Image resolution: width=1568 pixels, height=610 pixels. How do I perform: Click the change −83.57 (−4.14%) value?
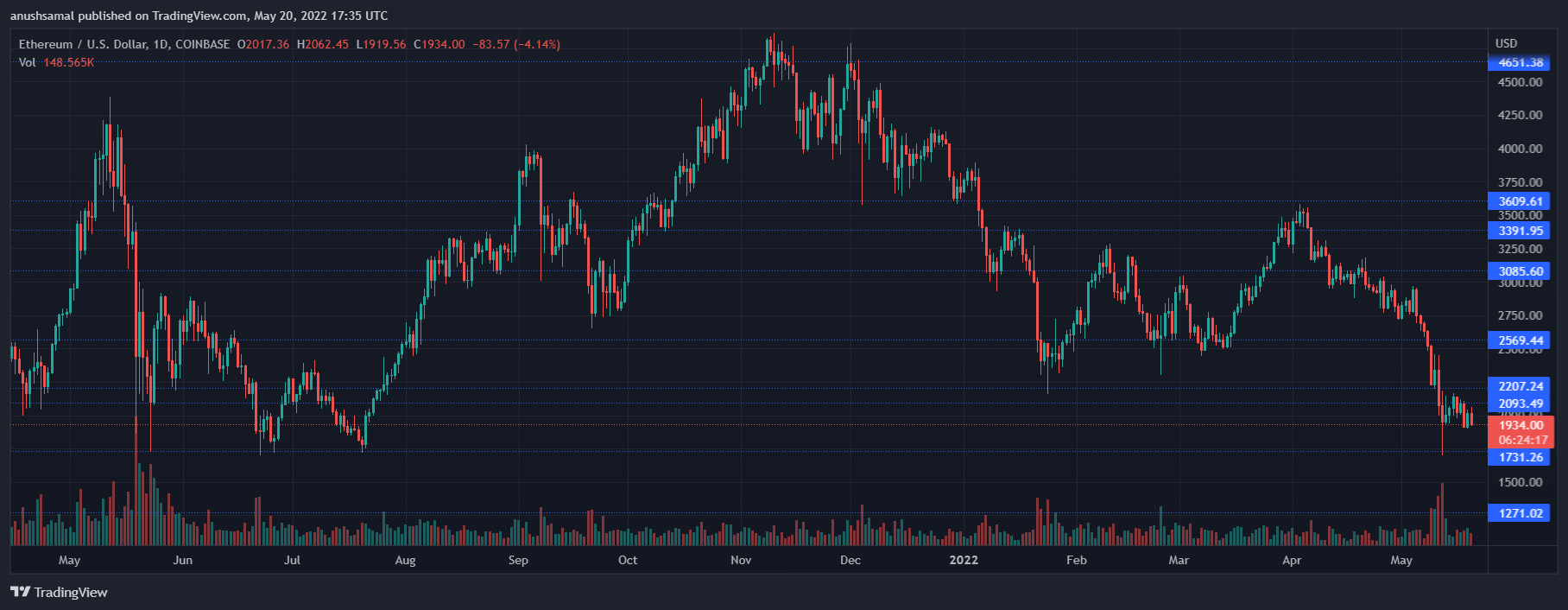(516, 44)
